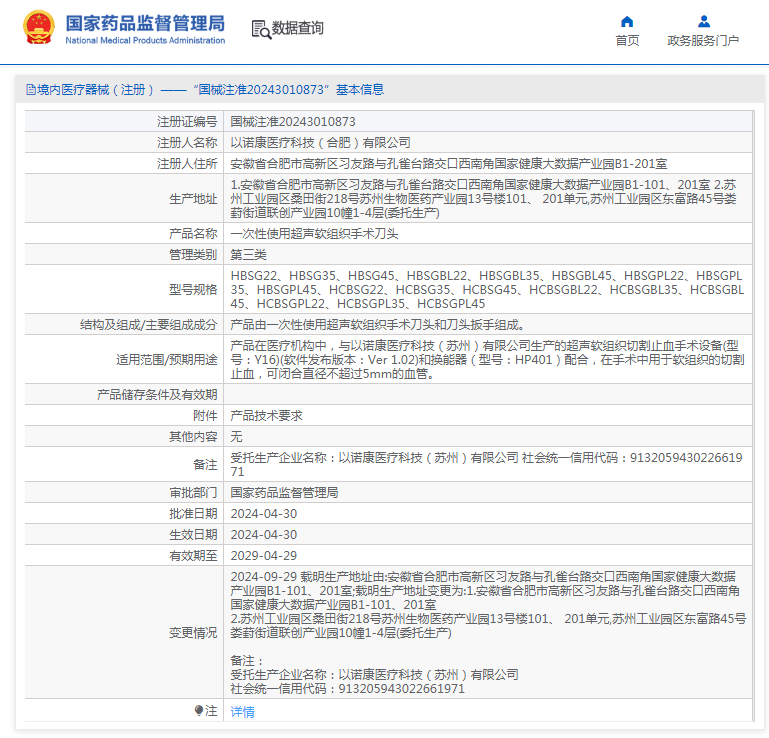Viewport: 769px width, 738px height.
Task: Click the lightbulb icon beside 注
Action: tap(198, 710)
